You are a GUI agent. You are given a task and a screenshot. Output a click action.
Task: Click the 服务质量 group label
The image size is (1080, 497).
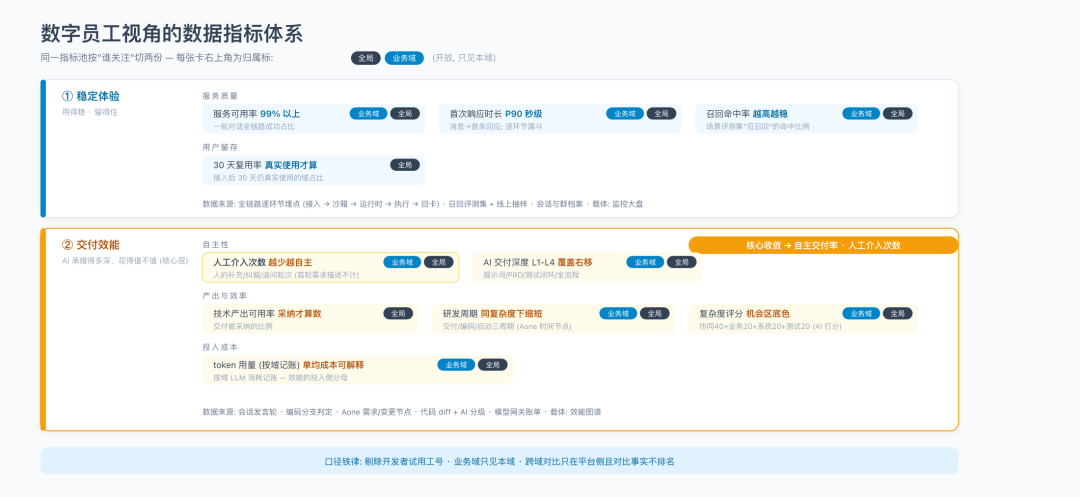click(220, 96)
